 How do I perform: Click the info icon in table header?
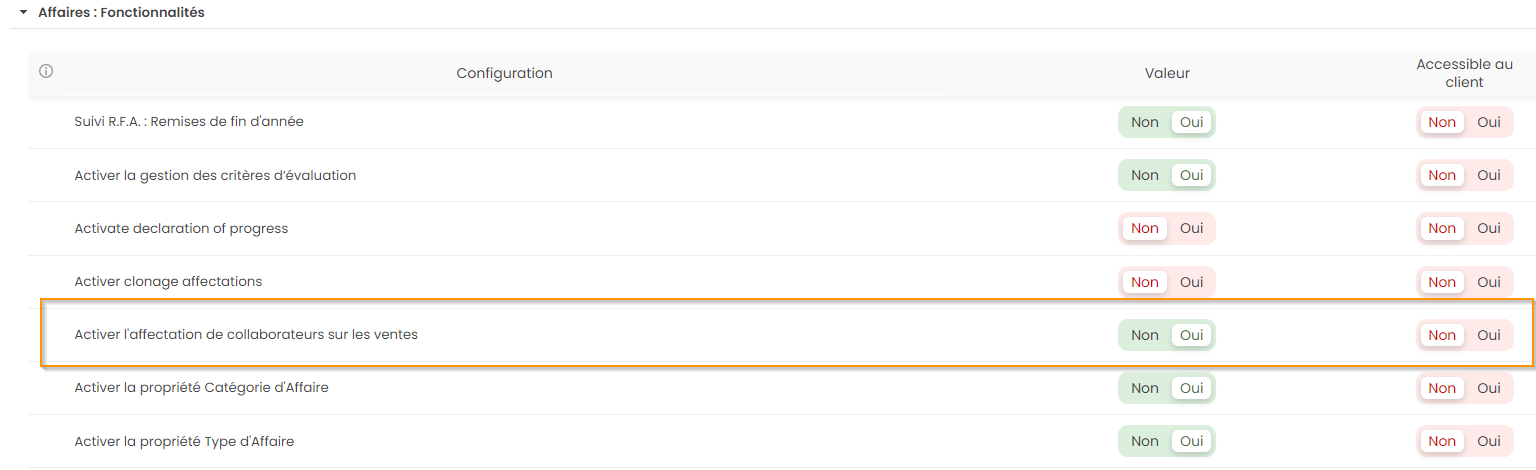(46, 72)
